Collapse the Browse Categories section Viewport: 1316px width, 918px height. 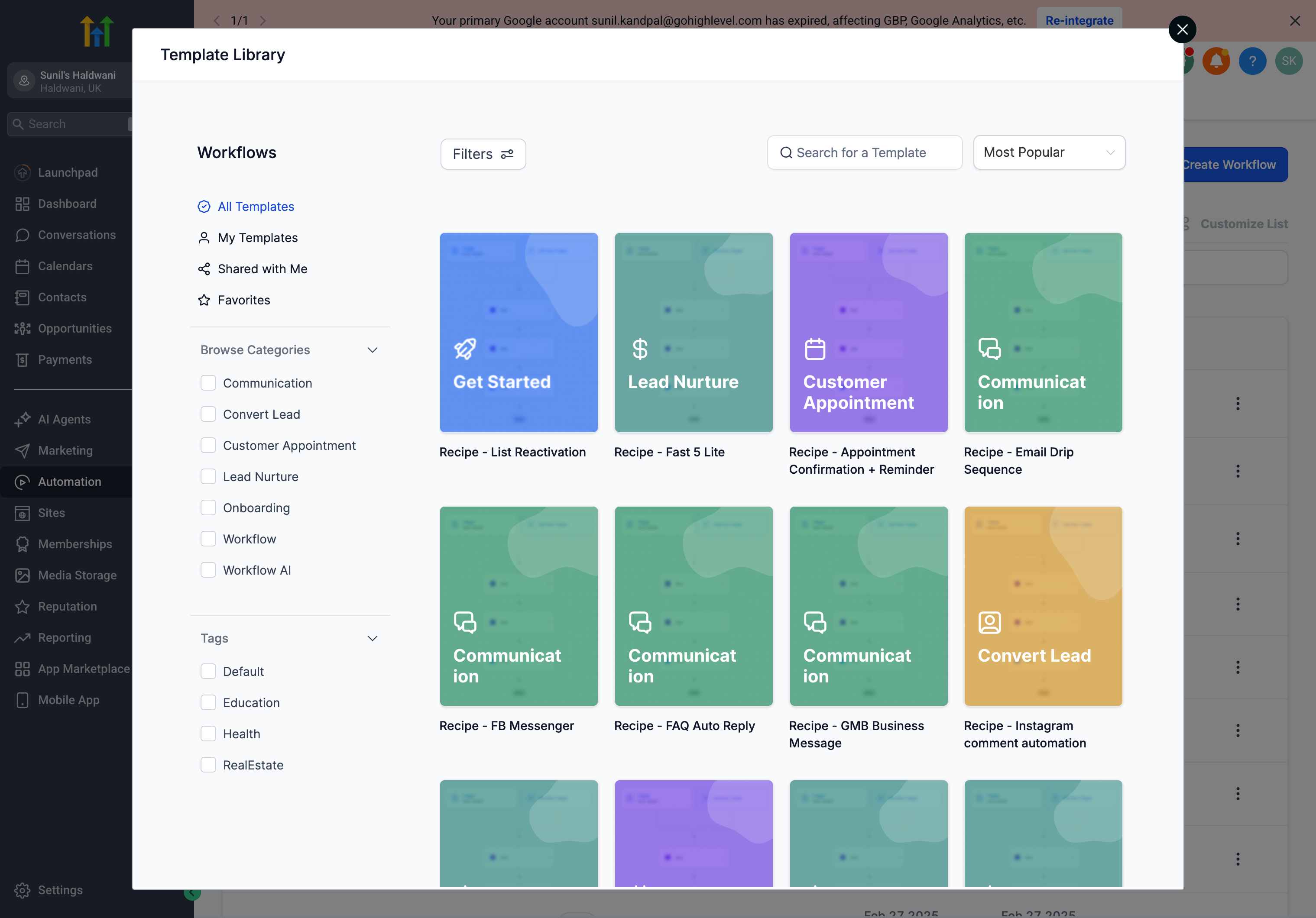[372, 350]
